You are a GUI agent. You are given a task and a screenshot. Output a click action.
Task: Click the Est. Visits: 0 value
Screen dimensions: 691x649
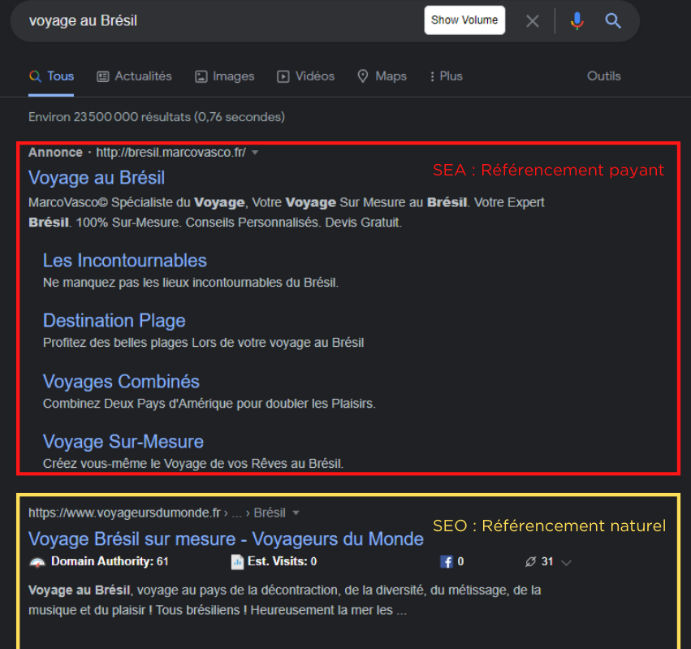282,561
